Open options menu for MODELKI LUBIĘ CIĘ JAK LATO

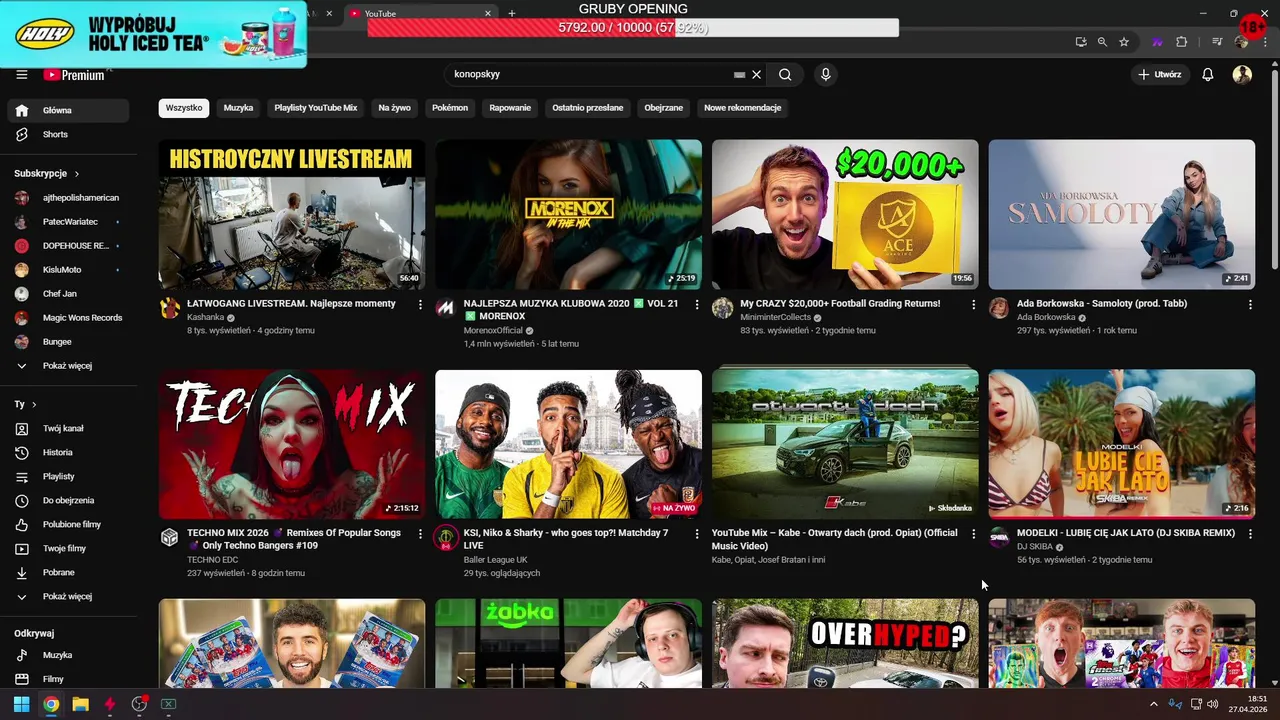(x=1250, y=535)
